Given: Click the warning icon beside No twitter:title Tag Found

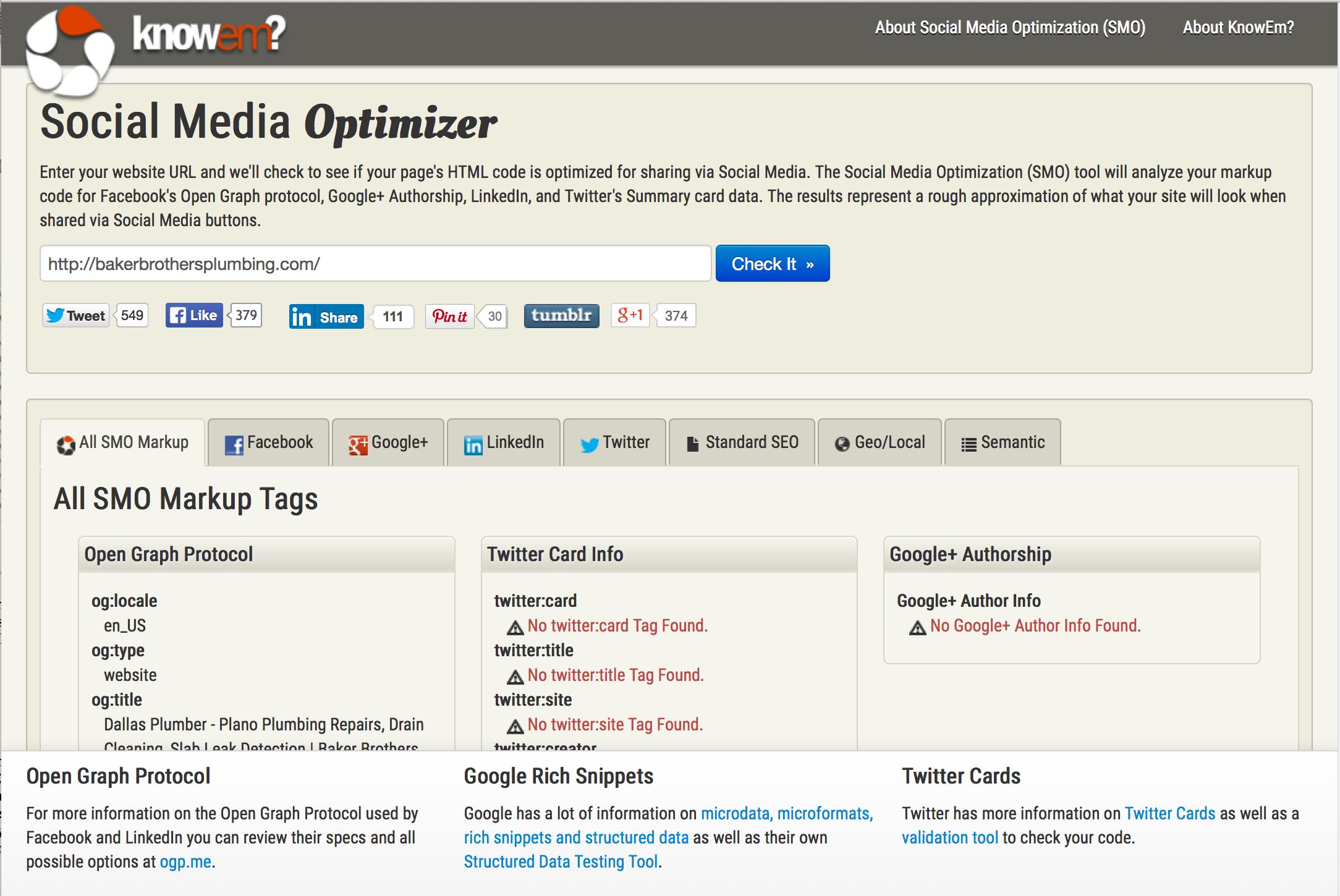Looking at the screenshot, I should [515, 677].
